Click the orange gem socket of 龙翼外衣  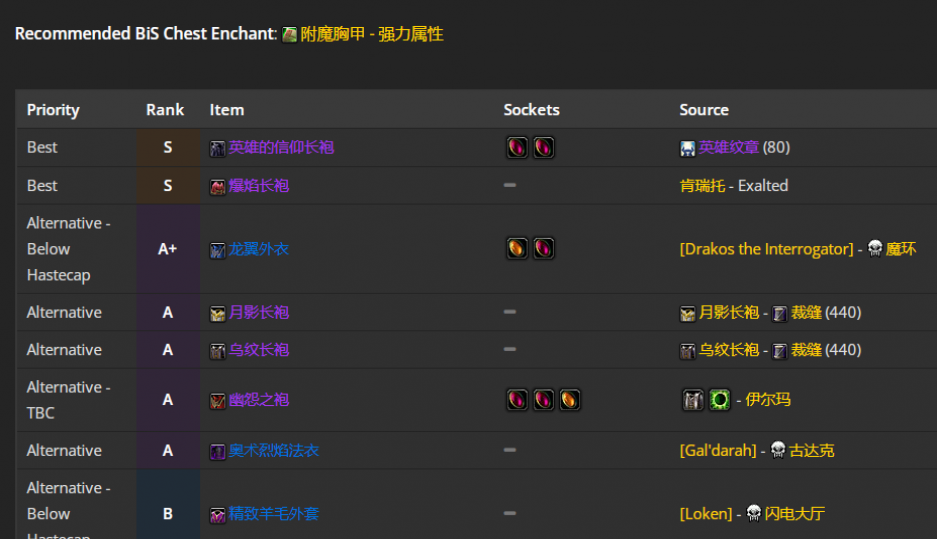pos(517,249)
